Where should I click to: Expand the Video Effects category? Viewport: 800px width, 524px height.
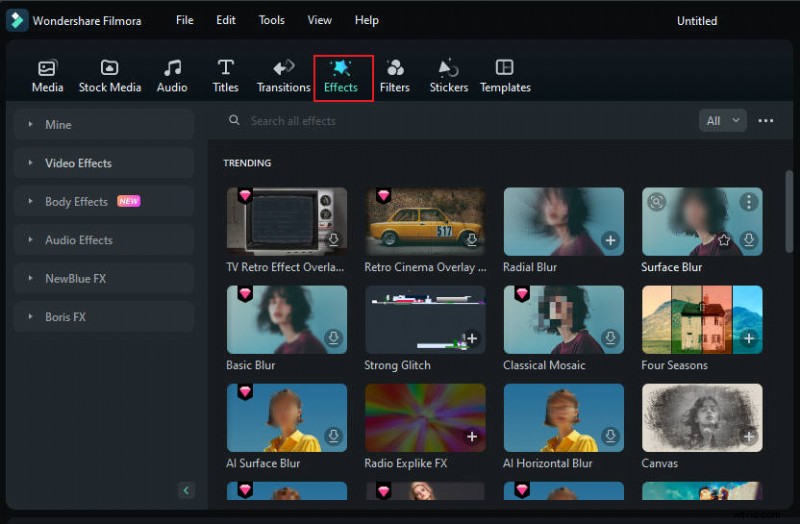78,163
